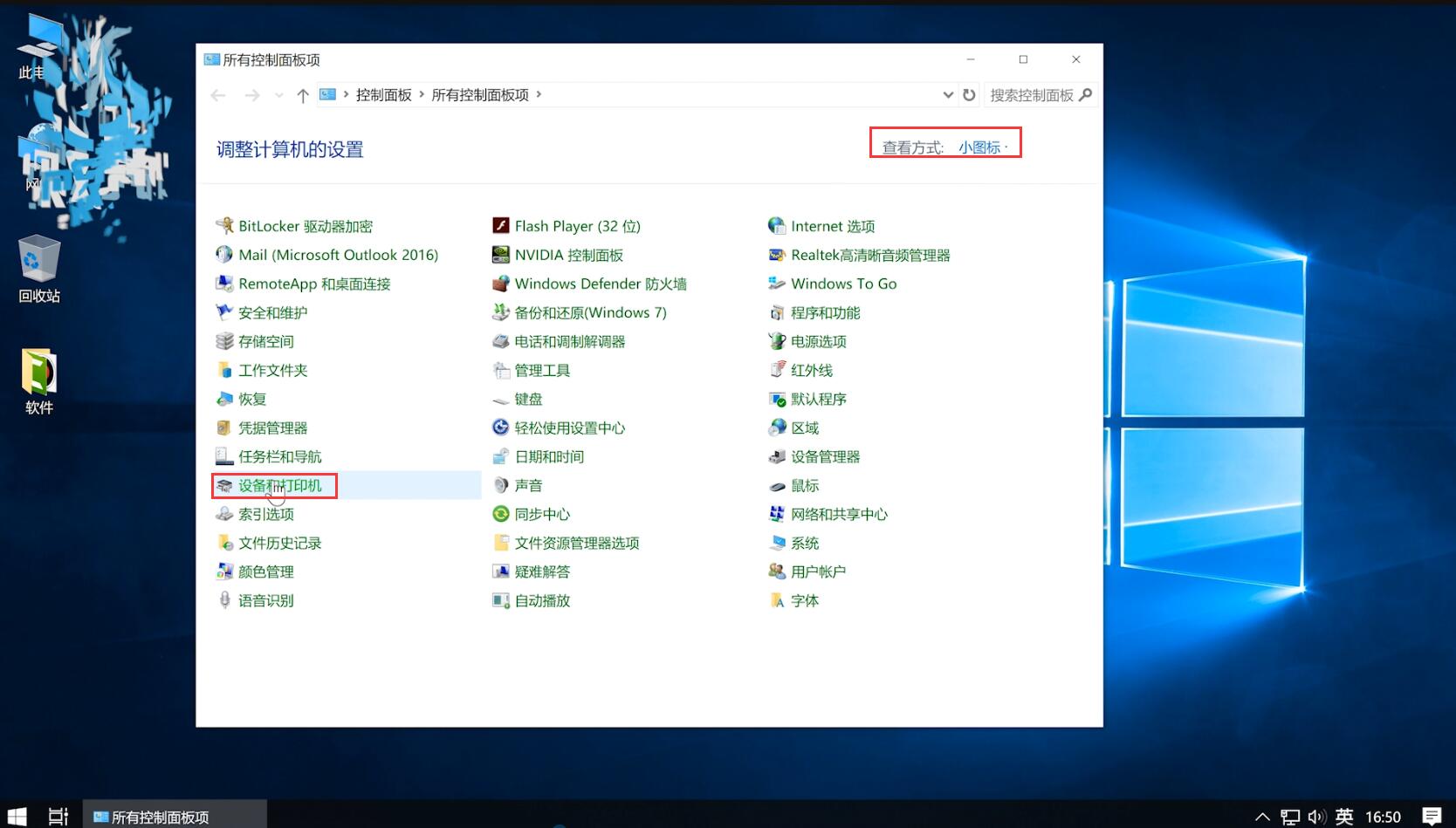The height and width of the screenshot is (828, 1456).
Task: Expand chevron after 所有控制面板项 breadcrumb
Action: point(539,94)
